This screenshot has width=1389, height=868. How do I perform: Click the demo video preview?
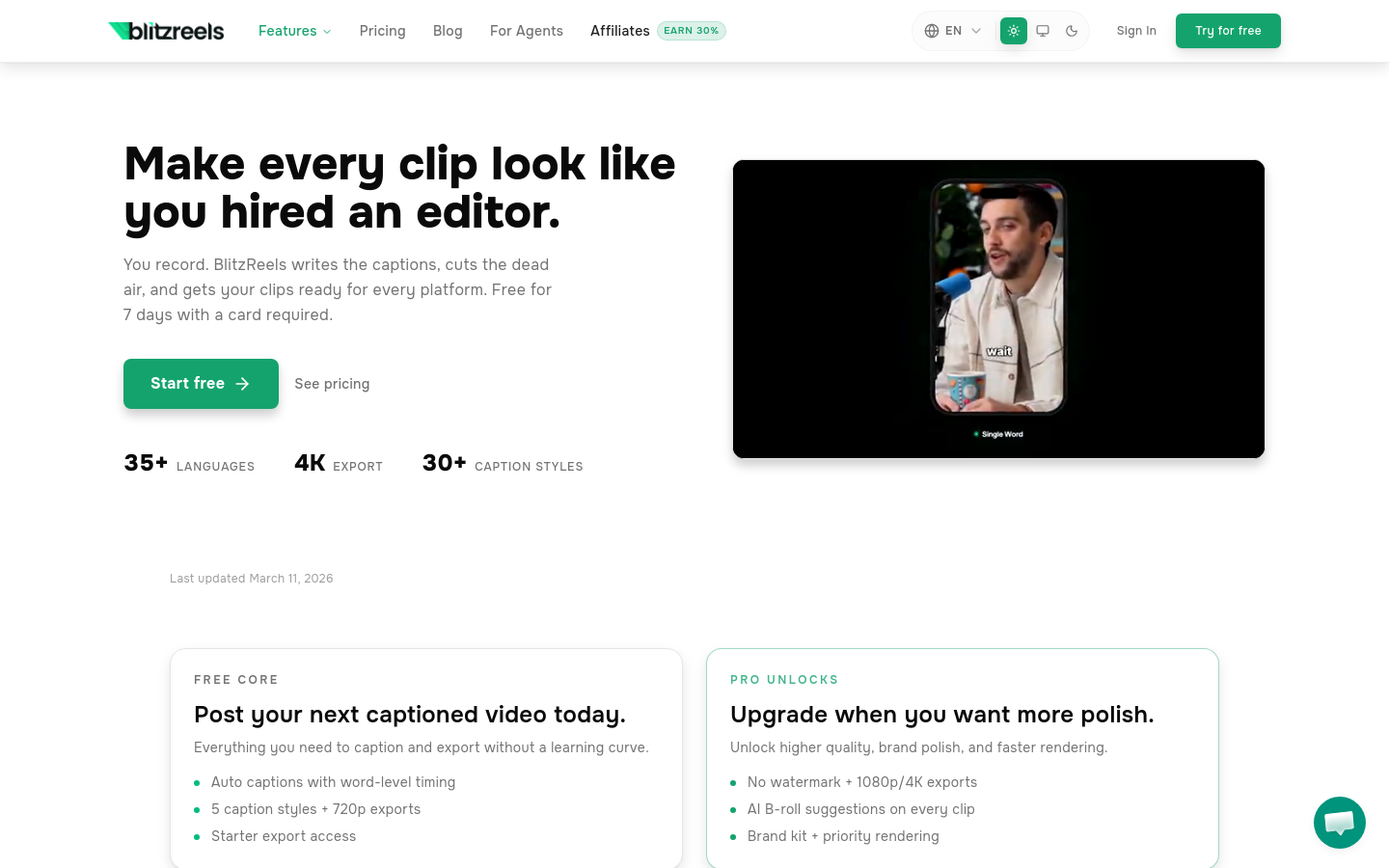[x=998, y=309]
